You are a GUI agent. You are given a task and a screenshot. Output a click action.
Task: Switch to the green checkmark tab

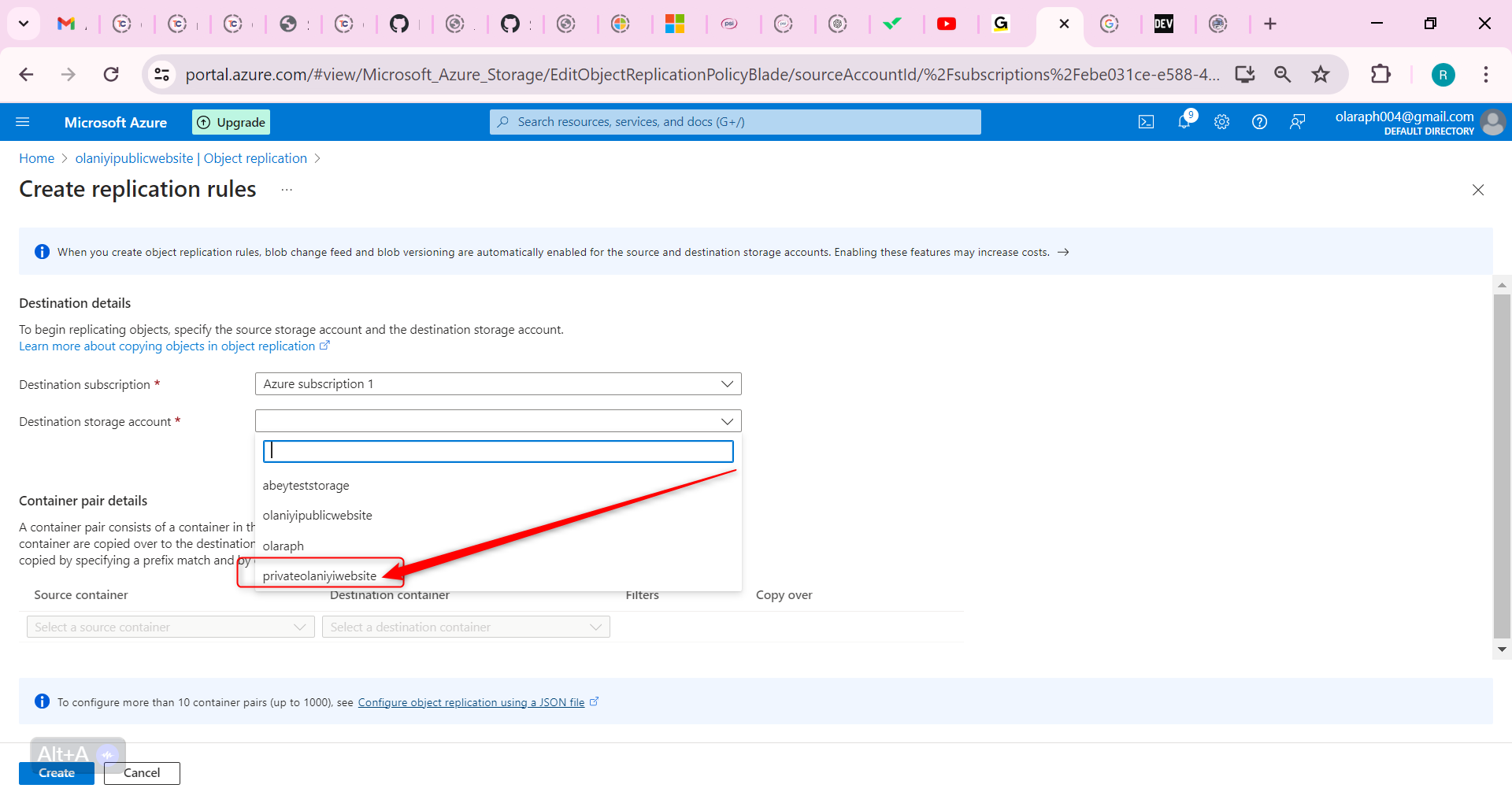pos(892,24)
